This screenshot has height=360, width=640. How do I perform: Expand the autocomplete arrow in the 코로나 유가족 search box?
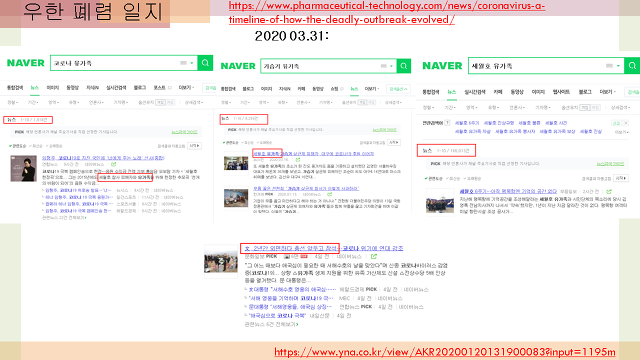coord(192,63)
